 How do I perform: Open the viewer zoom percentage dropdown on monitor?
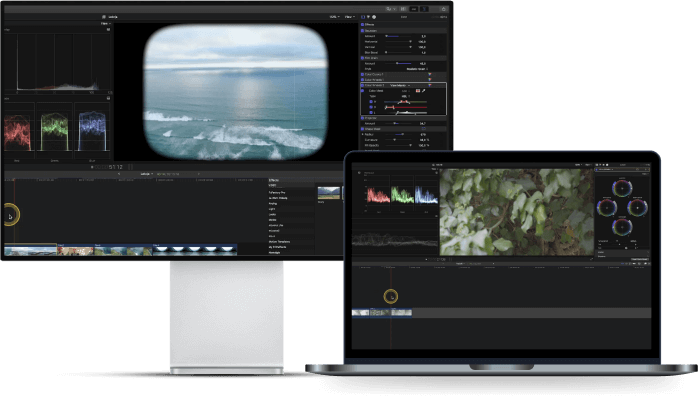(x=334, y=17)
